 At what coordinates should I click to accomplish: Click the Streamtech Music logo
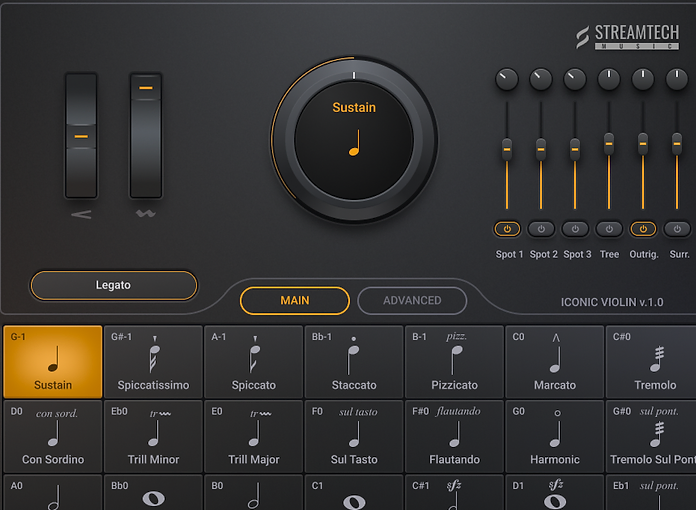[628, 37]
